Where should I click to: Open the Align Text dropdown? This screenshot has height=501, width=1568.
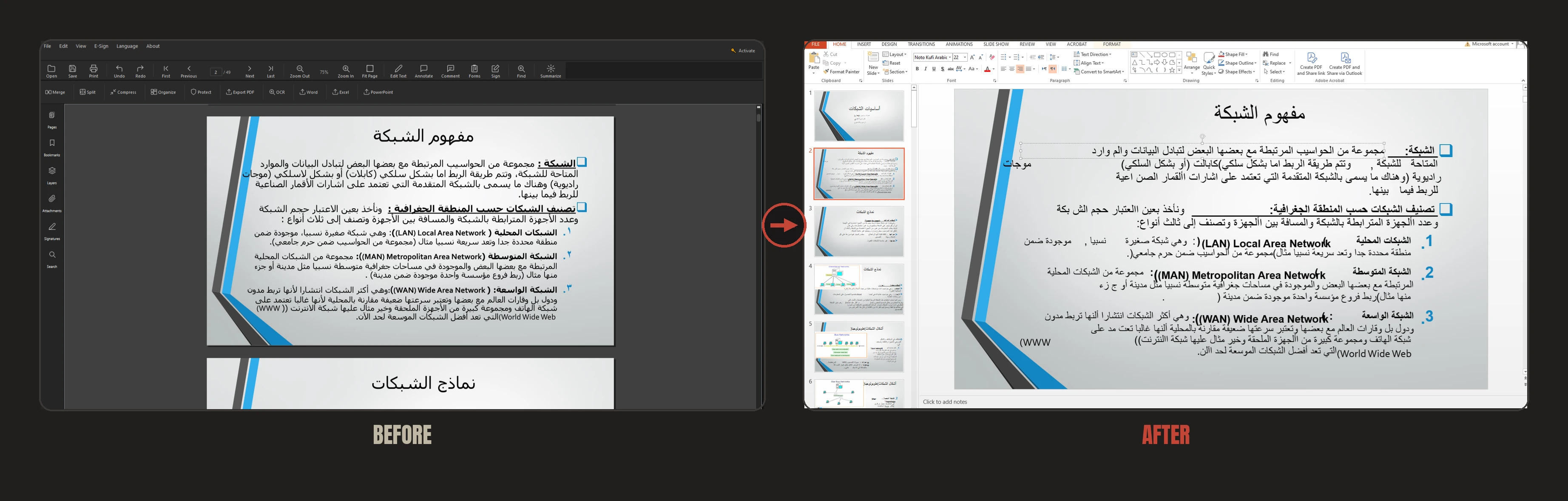coord(1088,63)
